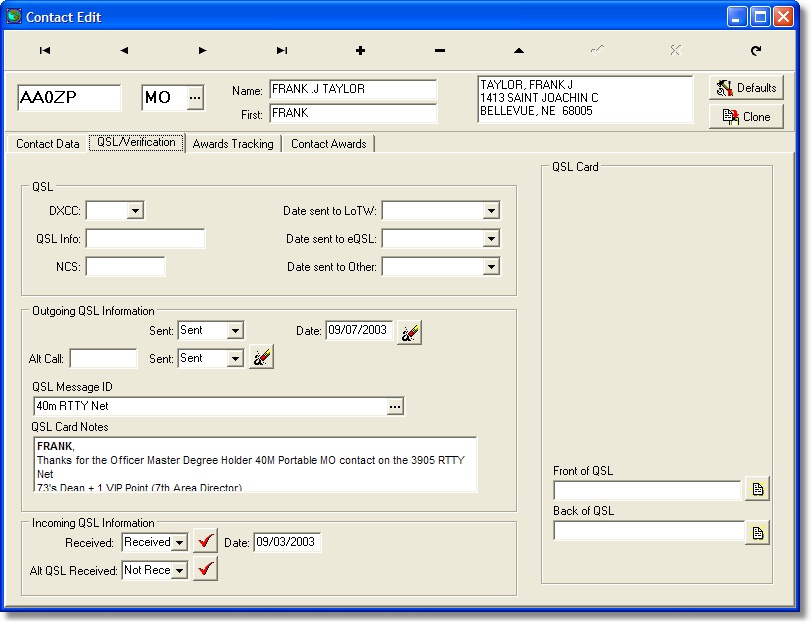812x624 pixels.
Task: Refresh data with the circular arrow icon
Action: click(756, 50)
